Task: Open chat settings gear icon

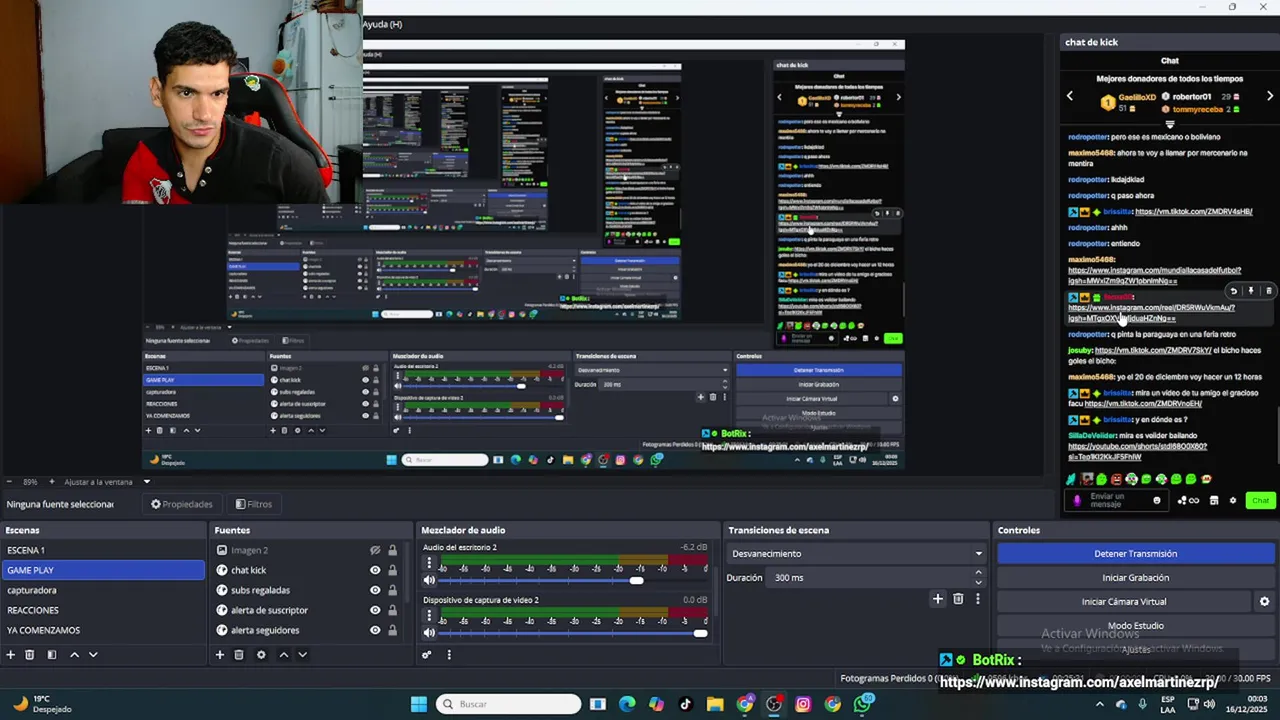Action: [x=1233, y=501]
